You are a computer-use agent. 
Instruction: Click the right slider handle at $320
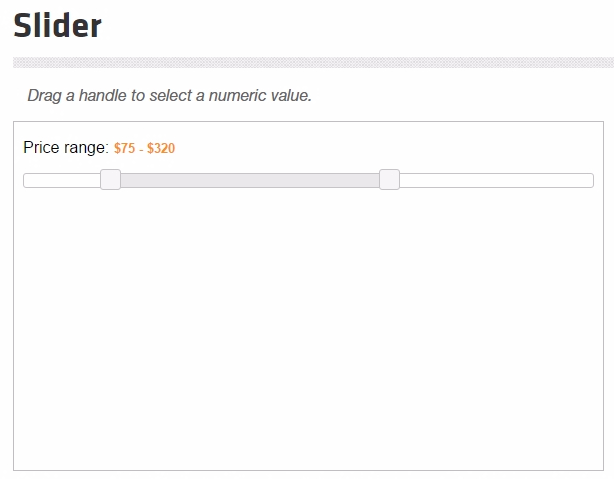pos(389,180)
